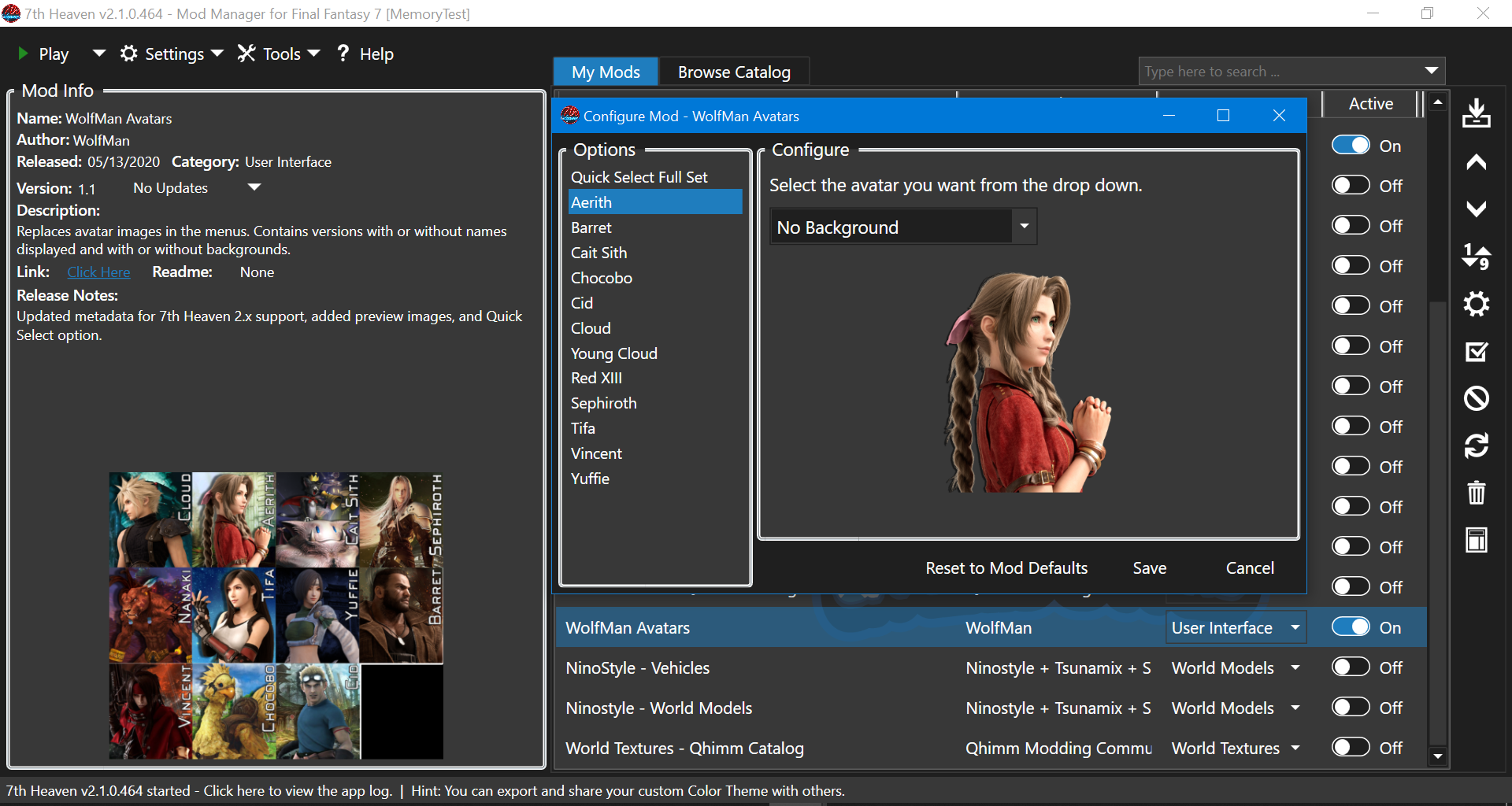Select Yuffie in the Options list
This screenshot has width=1512, height=806.
point(655,479)
